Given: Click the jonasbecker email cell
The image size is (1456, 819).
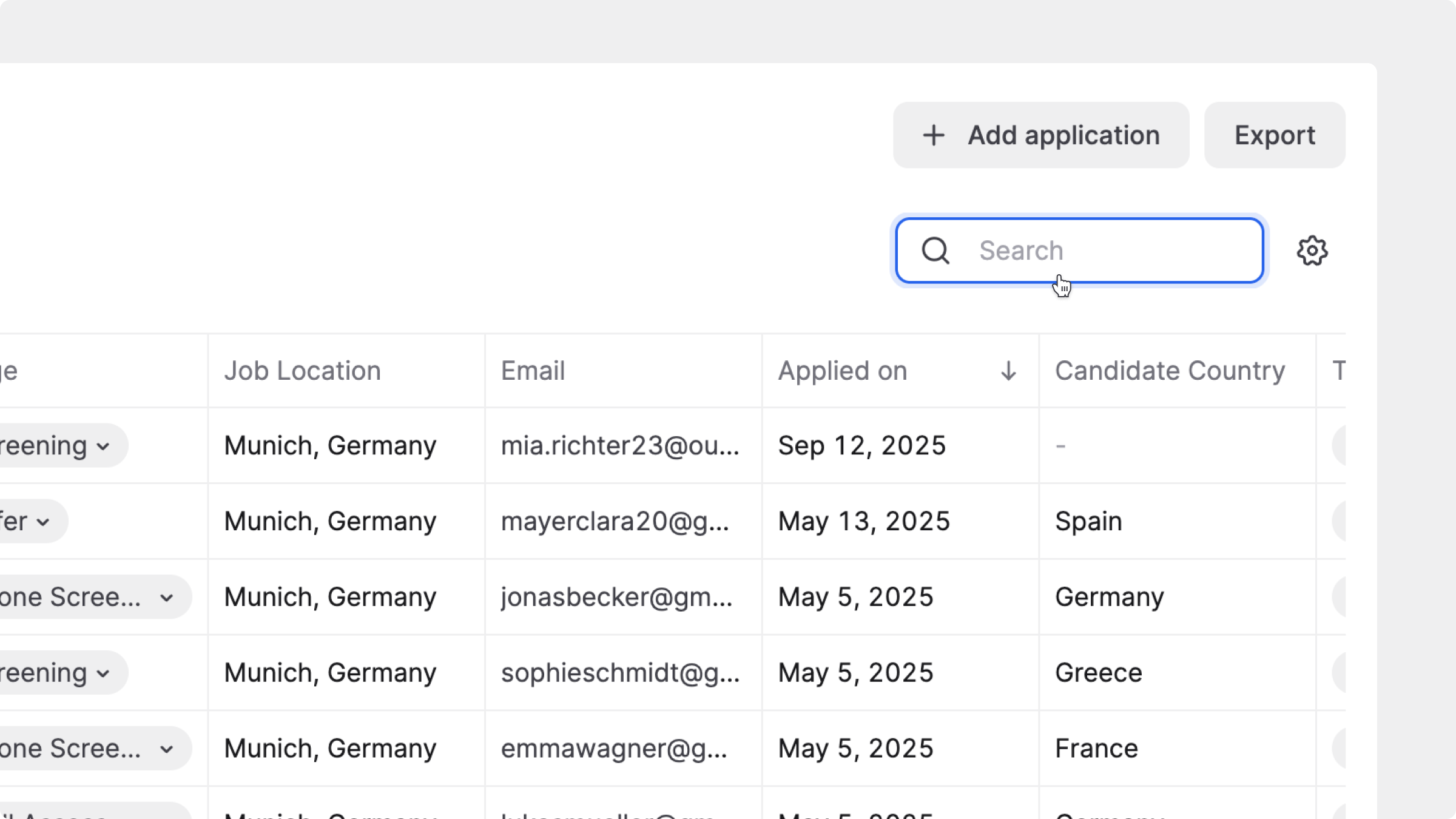Looking at the screenshot, I should tap(616, 598).
